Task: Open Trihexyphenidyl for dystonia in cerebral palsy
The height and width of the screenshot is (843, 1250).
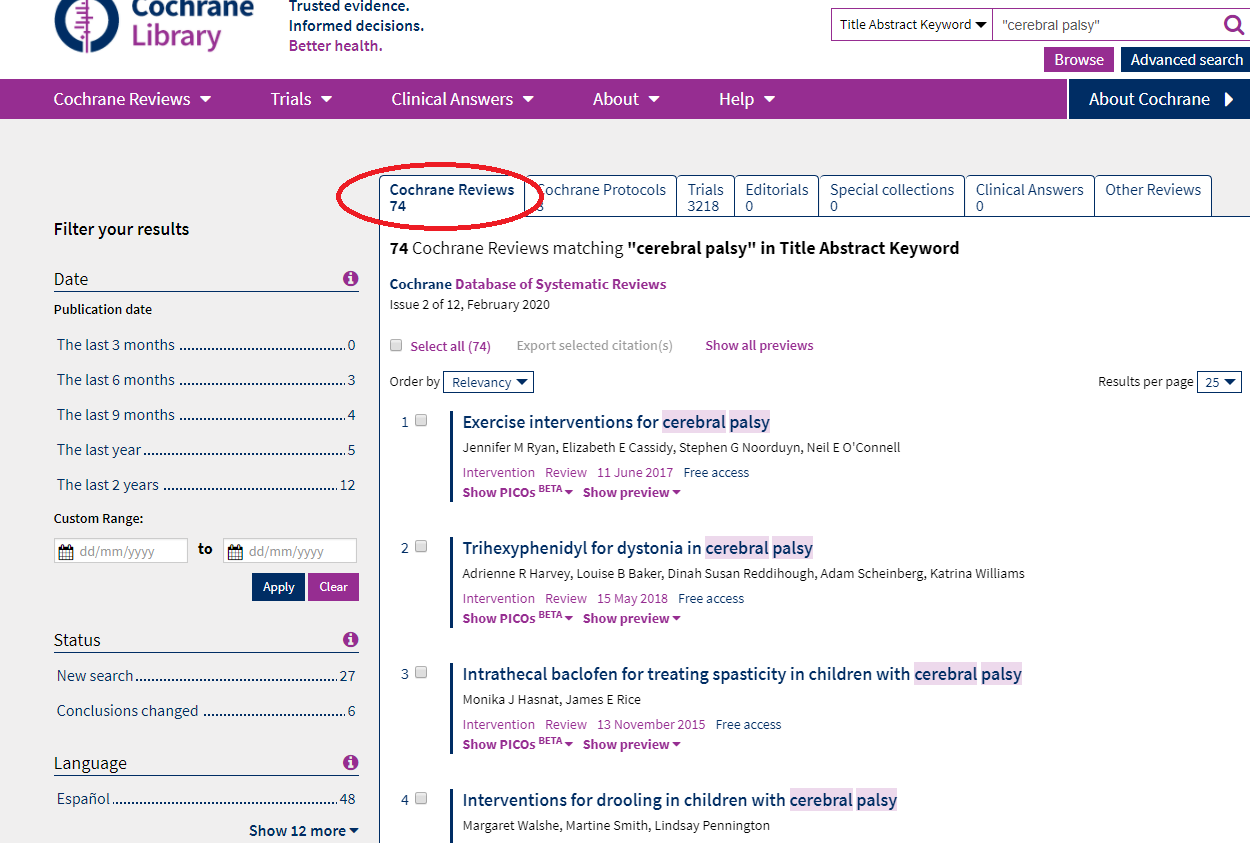Action: pyautogui.click(x=638, y=548)
